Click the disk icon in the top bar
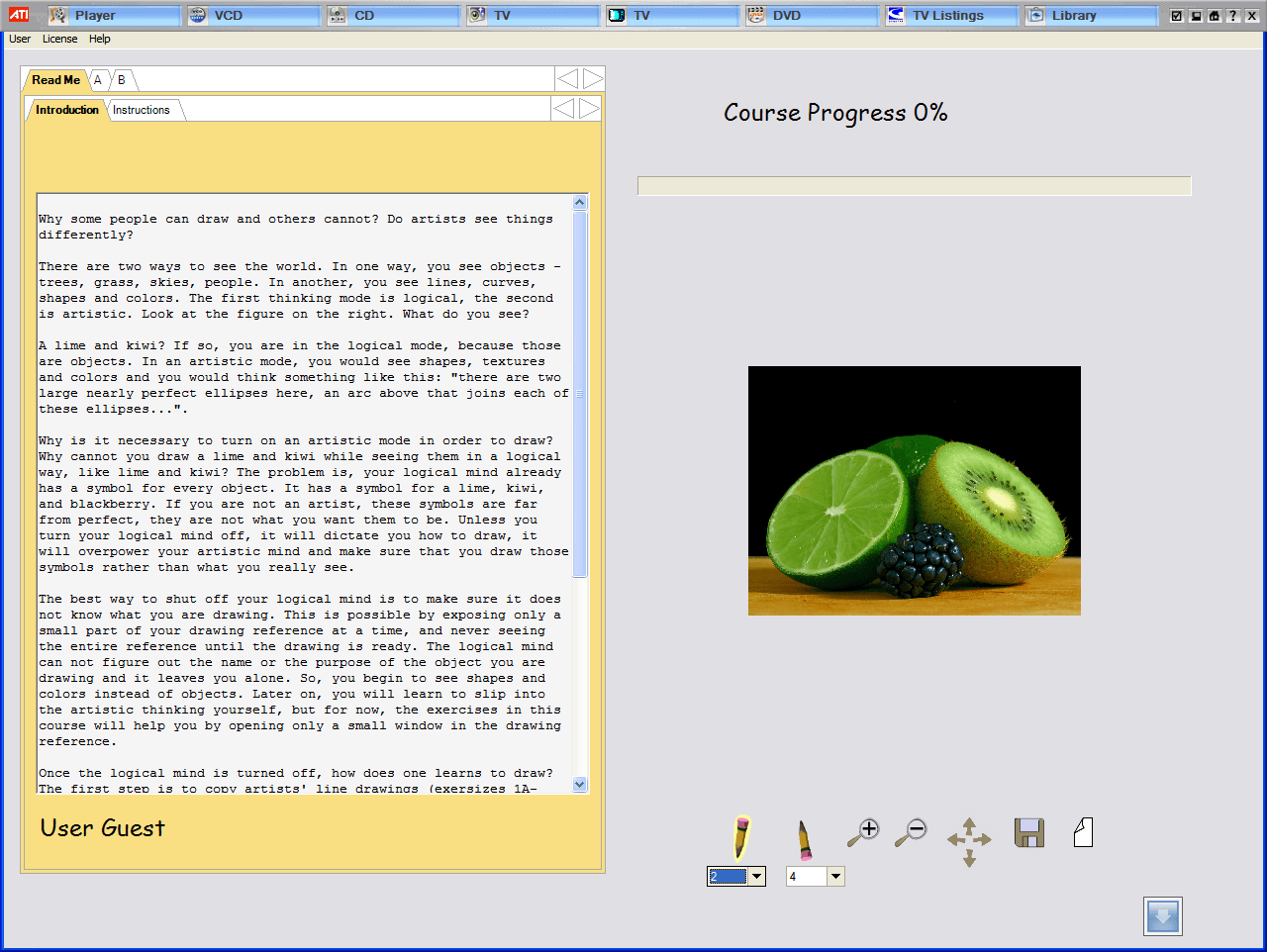This screenshot has height=952, width=1267. [x=1195, y=16]
